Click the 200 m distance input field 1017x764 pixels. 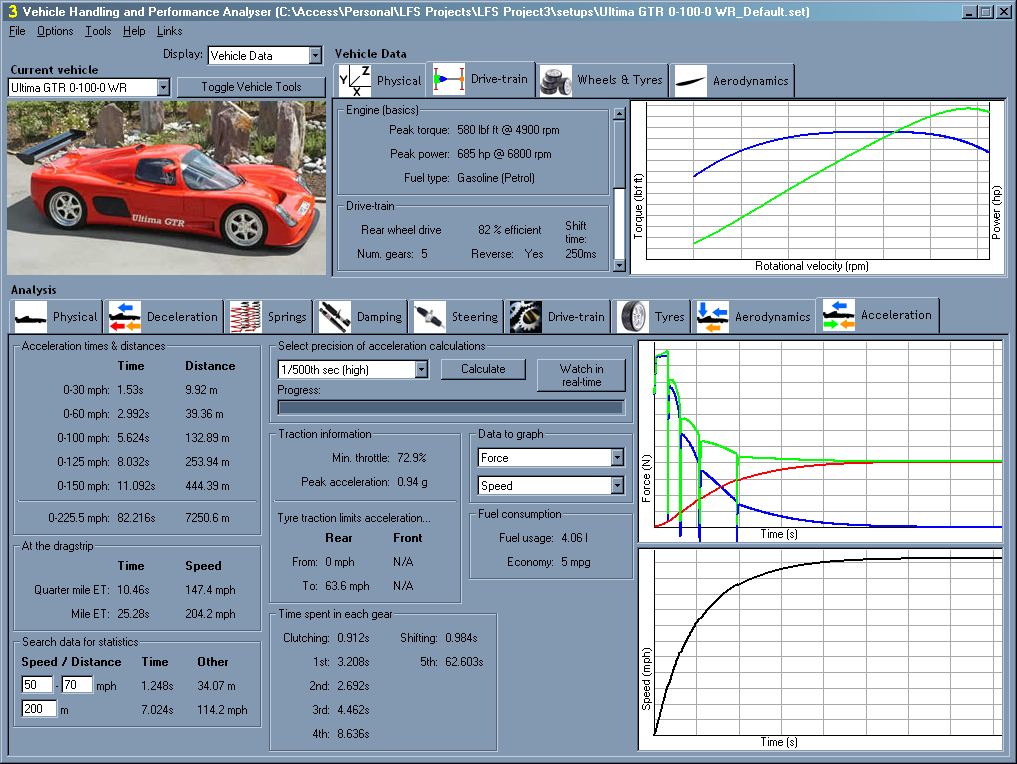[x=39, y=709]
